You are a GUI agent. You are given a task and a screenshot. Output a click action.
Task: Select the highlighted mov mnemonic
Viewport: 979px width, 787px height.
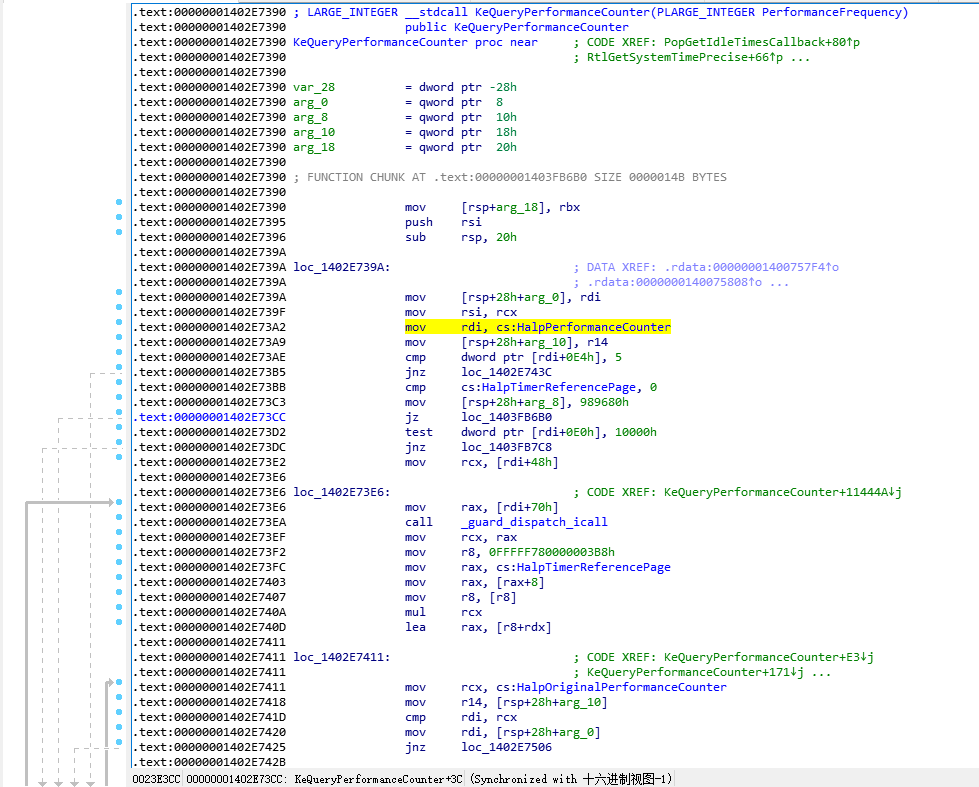pyautogui.click(x=415, y=327)
